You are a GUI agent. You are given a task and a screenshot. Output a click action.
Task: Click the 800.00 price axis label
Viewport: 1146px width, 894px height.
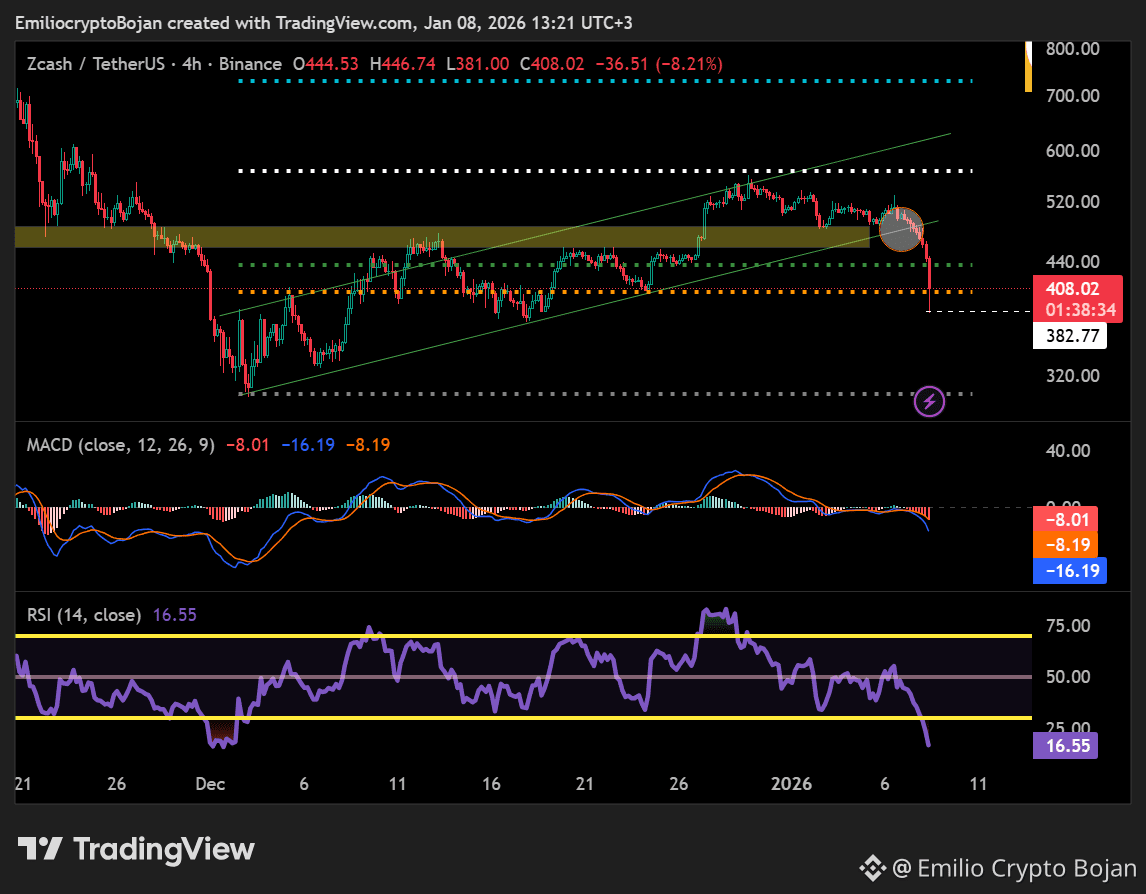1072,49
